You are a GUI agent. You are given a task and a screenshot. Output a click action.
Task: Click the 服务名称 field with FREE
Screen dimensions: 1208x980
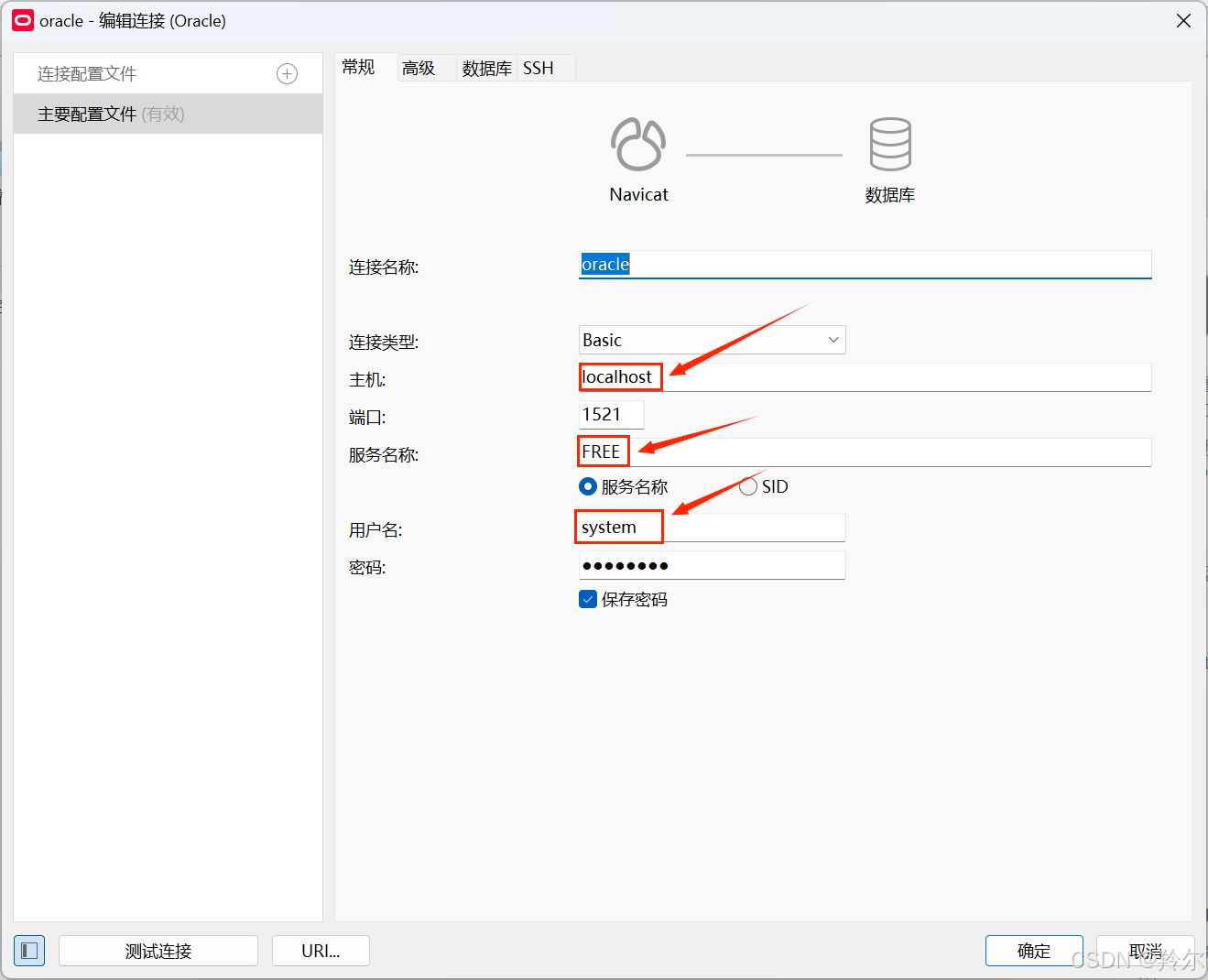click(x=865, y=452)
